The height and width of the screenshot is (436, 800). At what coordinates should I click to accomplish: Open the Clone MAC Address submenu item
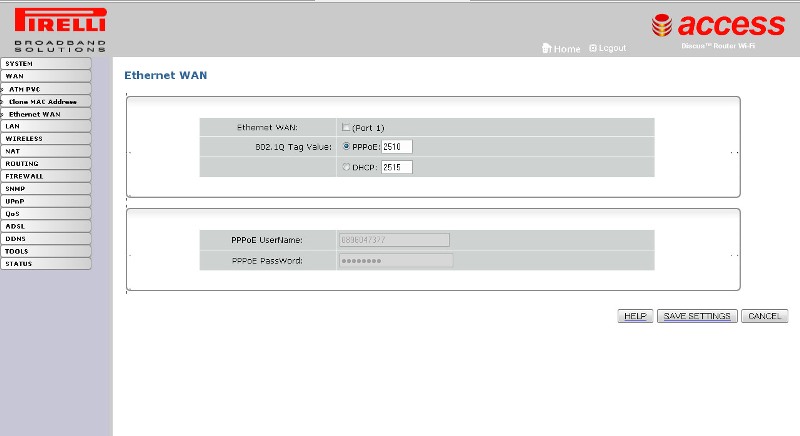(45, 101)
